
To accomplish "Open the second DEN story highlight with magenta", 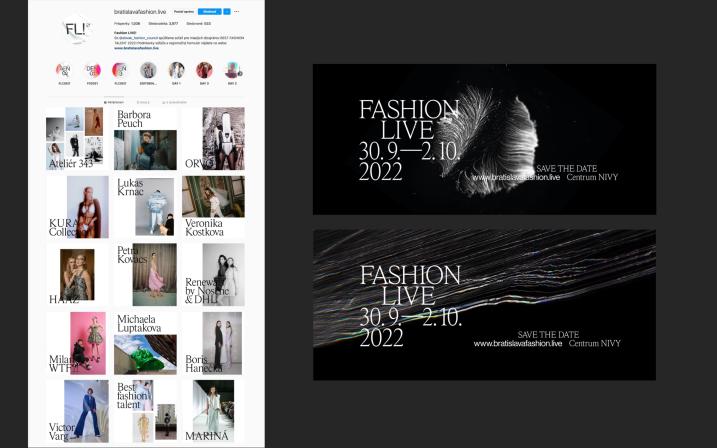I will [92, 71].
